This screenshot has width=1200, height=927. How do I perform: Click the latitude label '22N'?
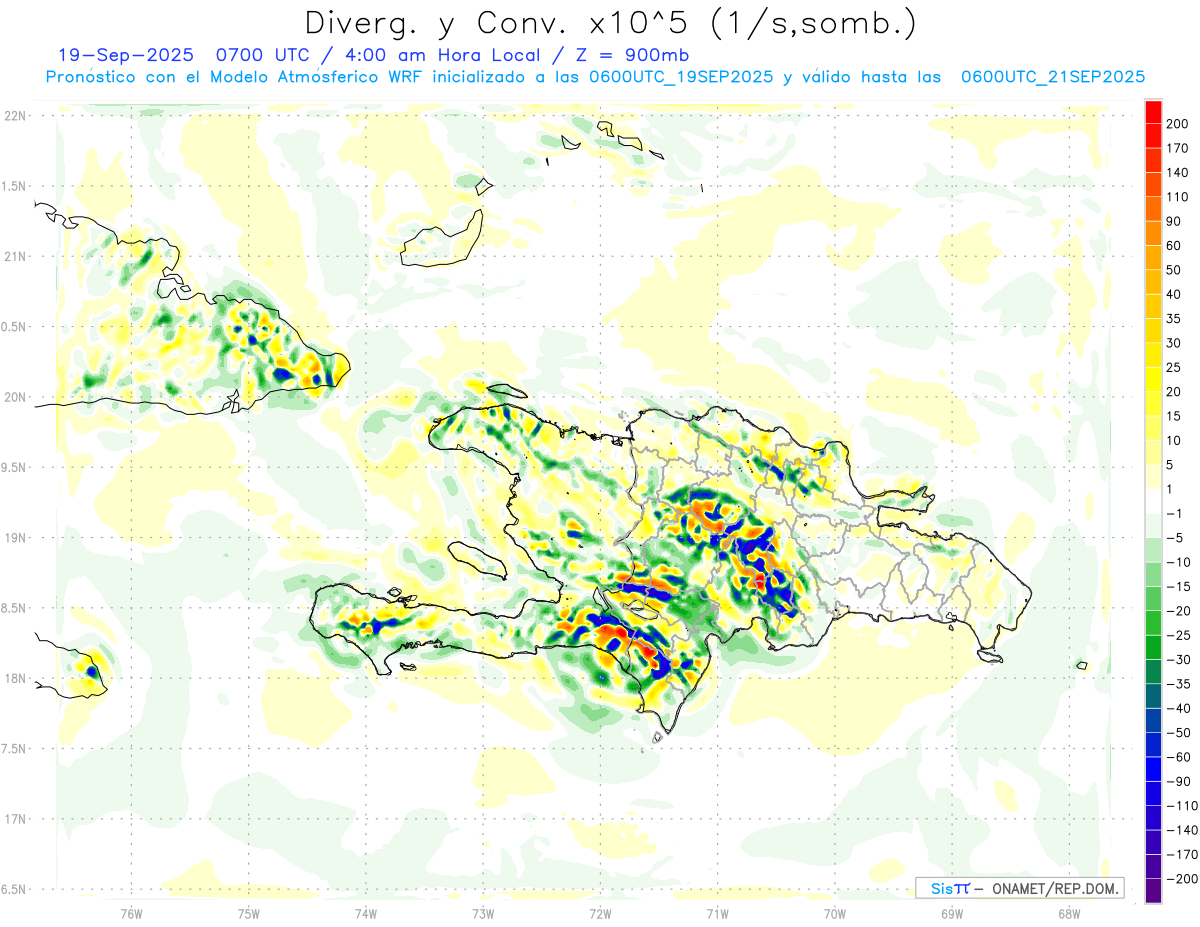(14, 116)
